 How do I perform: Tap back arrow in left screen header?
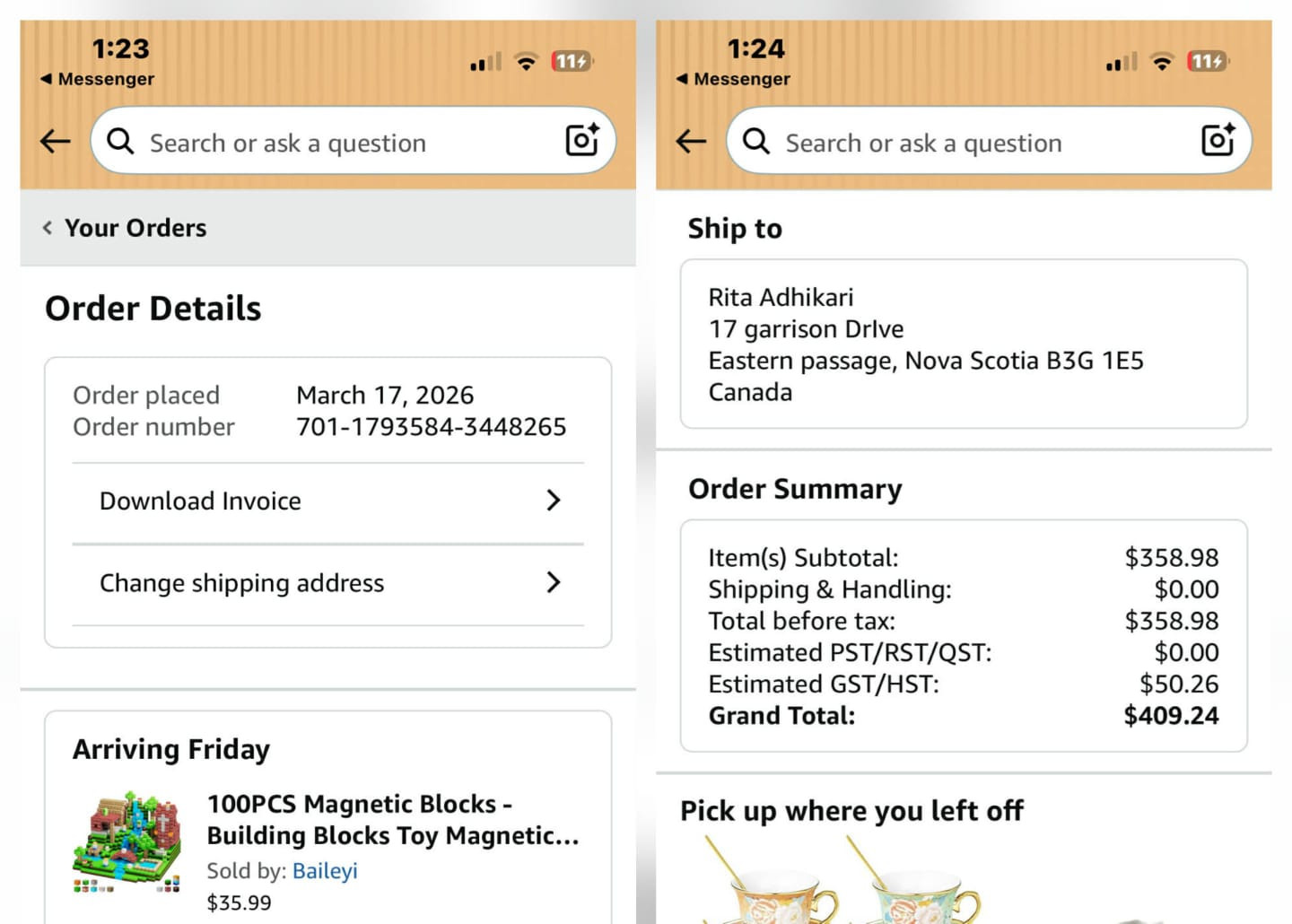click(56, 141)
